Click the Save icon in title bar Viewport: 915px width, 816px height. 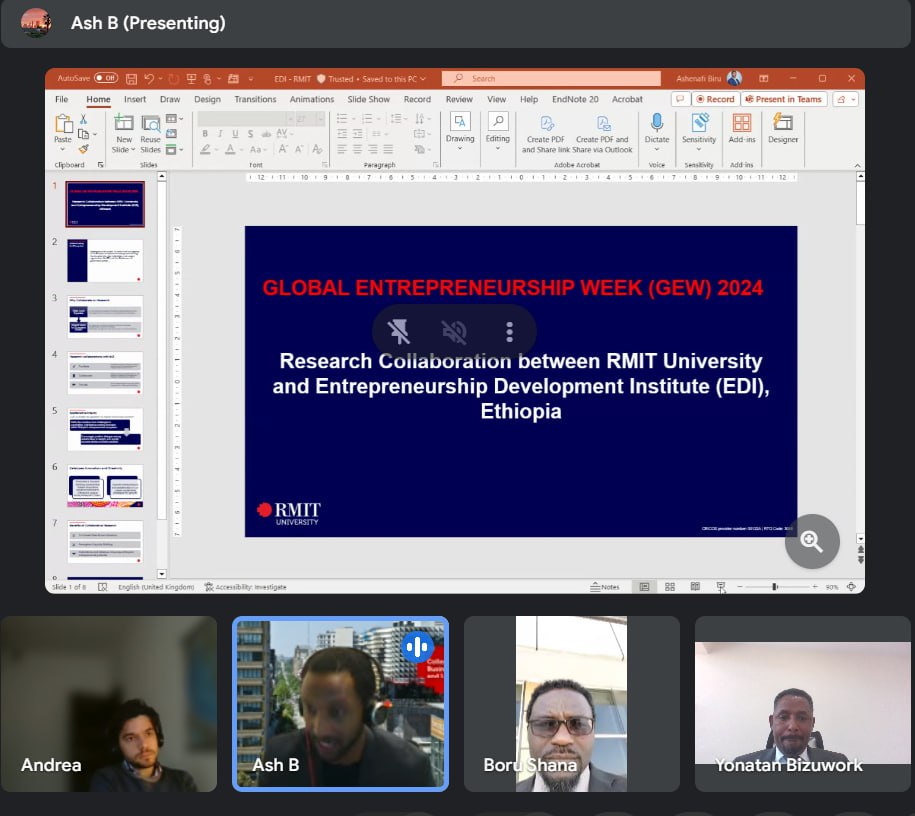[x=131, y=79]
